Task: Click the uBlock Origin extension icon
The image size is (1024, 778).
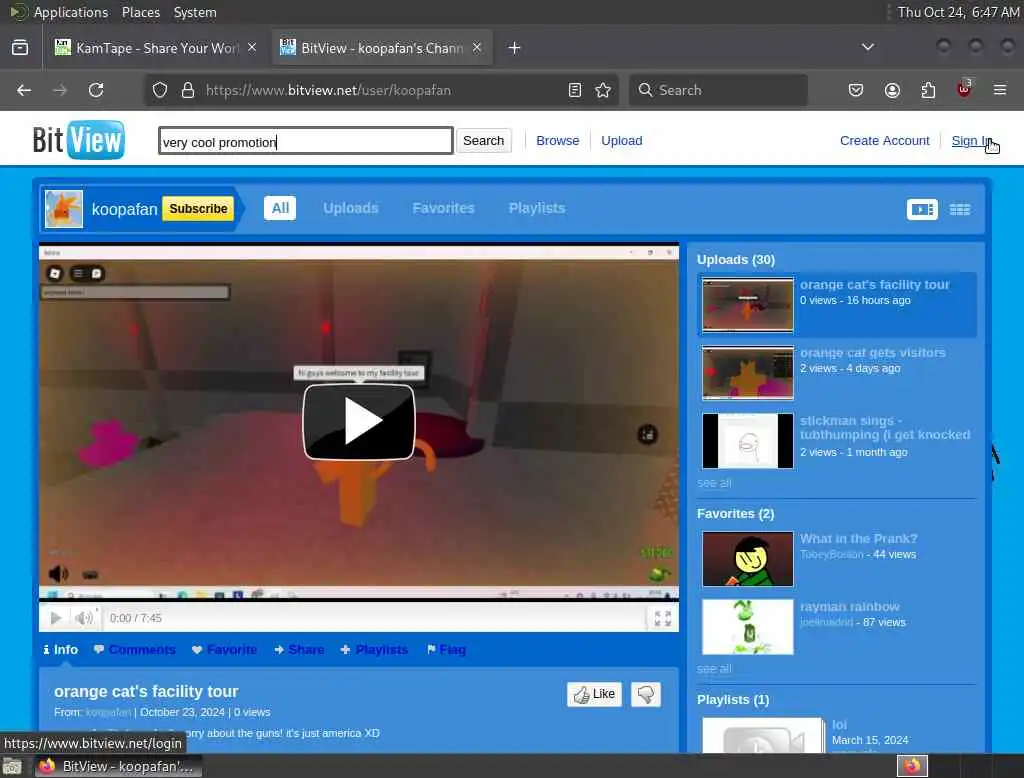Action: pyautogui.click(x=964, y=89)
